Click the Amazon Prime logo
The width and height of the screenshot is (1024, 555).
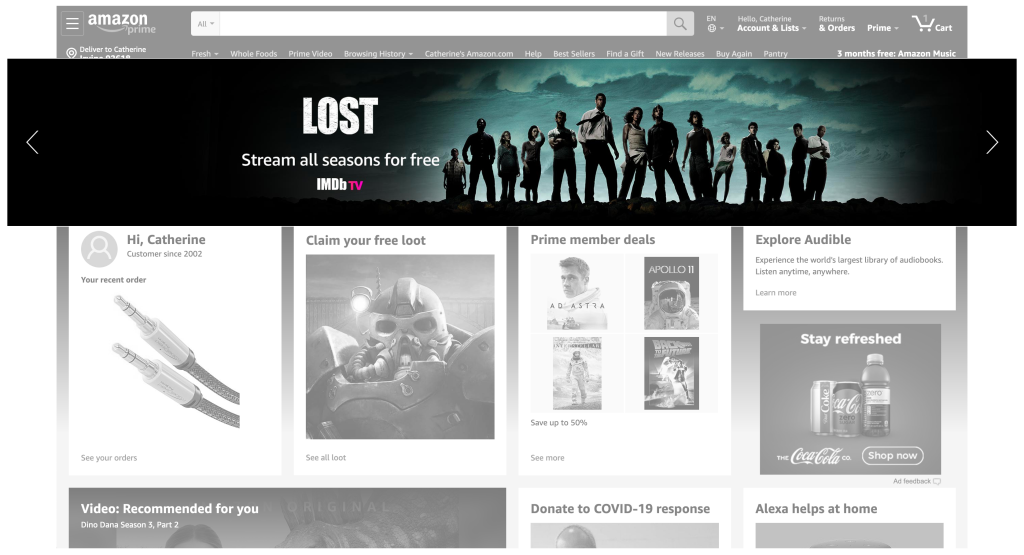point(121,24)
